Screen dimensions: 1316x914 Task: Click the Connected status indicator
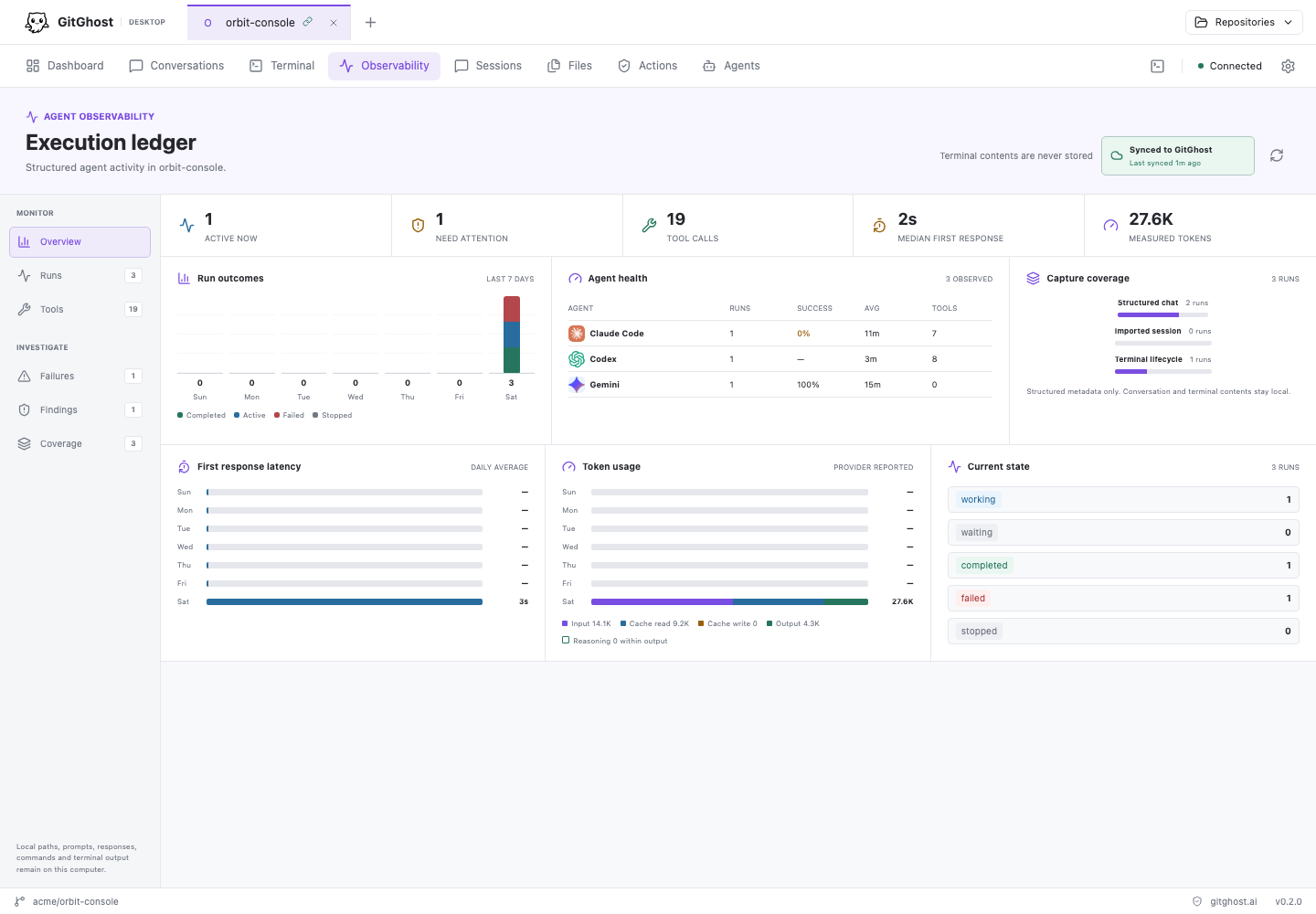[1229, 66]
